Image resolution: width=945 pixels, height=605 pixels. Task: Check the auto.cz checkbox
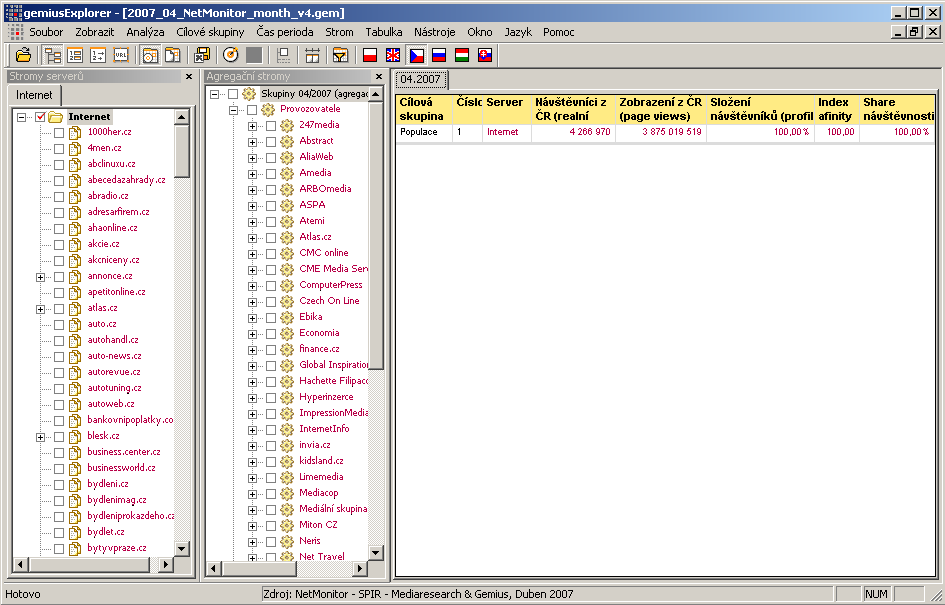pyautogui.click(x=59, y=325)
